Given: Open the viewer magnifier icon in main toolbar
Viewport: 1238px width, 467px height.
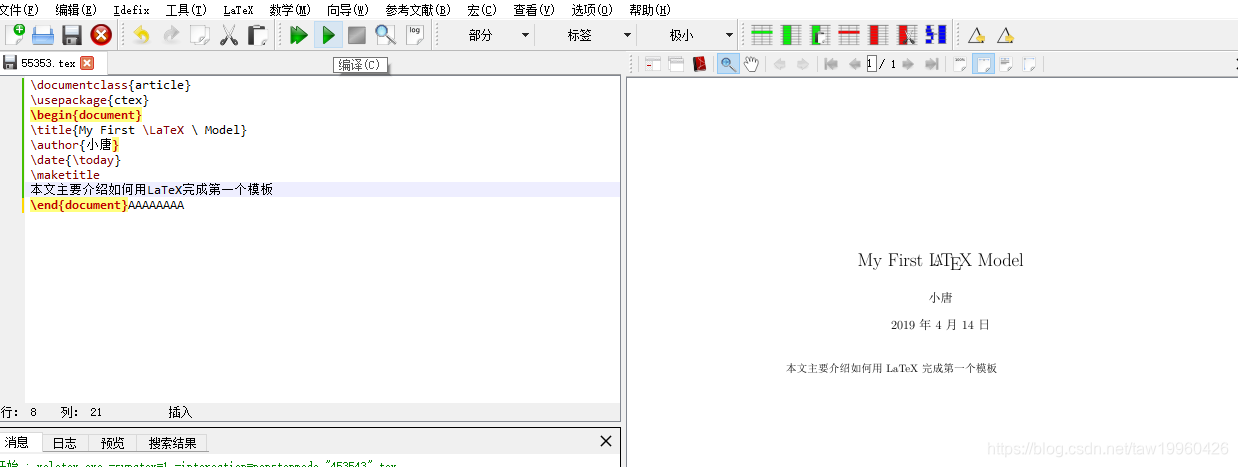Looking at the screenshot, I should [x=385, y=35].
